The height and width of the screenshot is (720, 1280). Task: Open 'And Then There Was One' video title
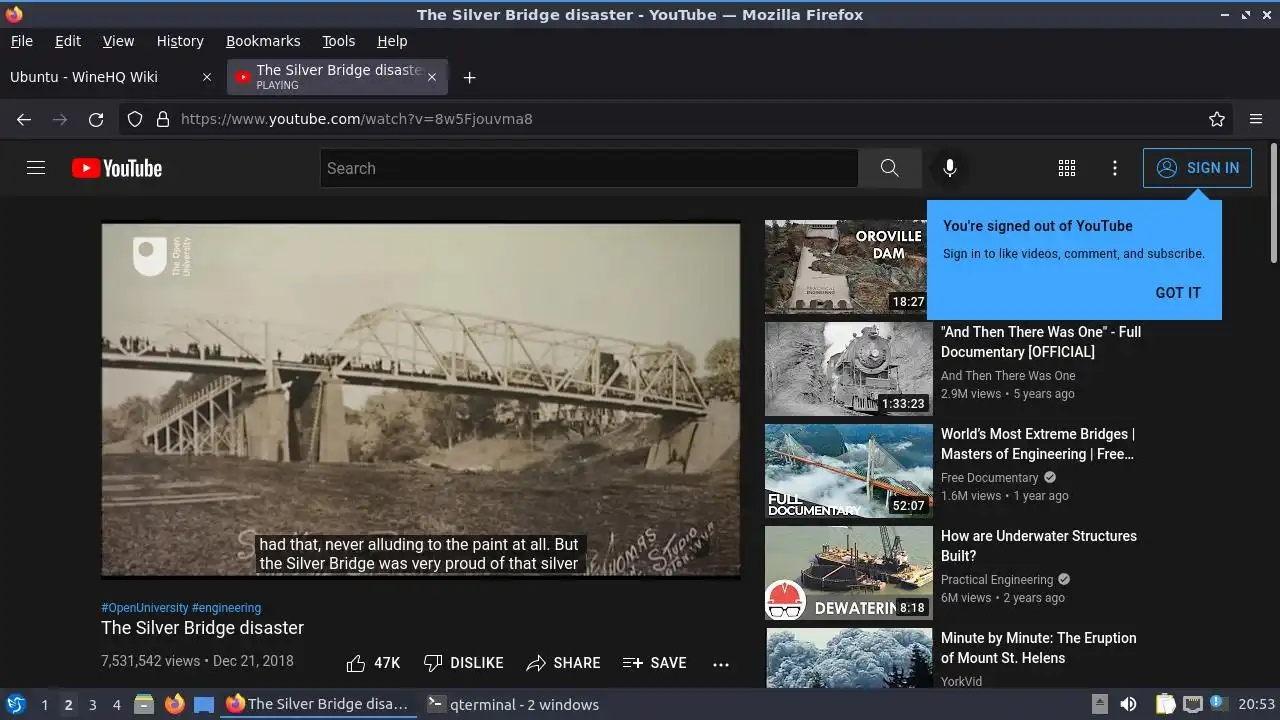click(1041, 342)
